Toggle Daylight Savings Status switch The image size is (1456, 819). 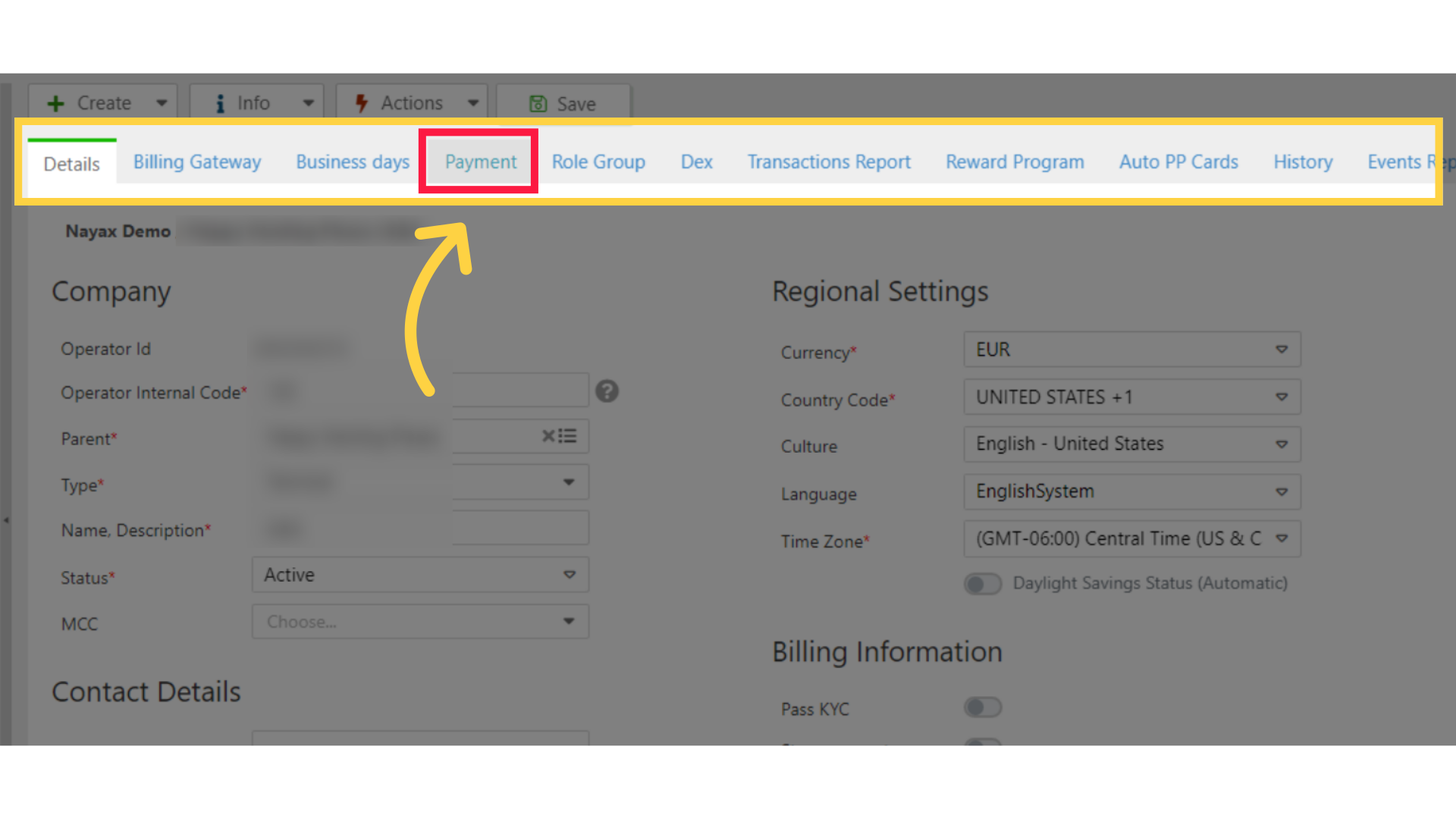tap(983, 584)
